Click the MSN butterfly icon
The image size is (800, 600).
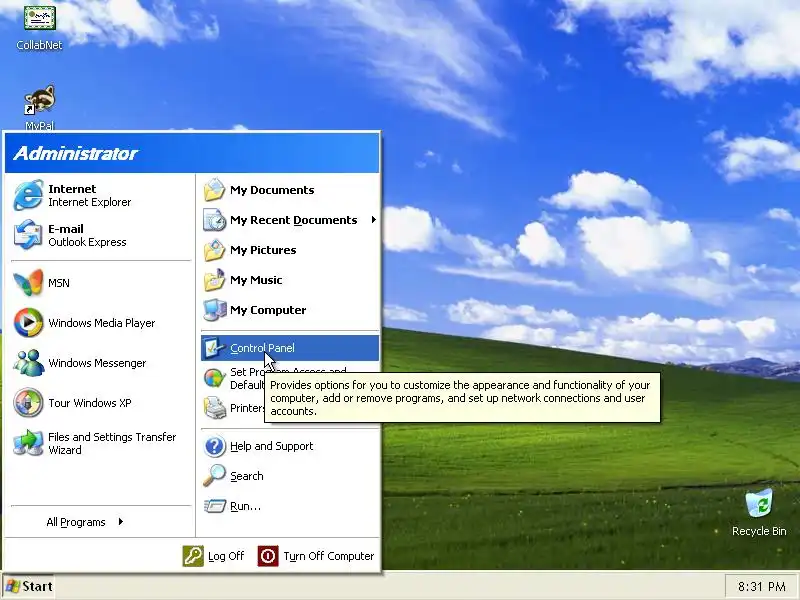click(28, 283)
